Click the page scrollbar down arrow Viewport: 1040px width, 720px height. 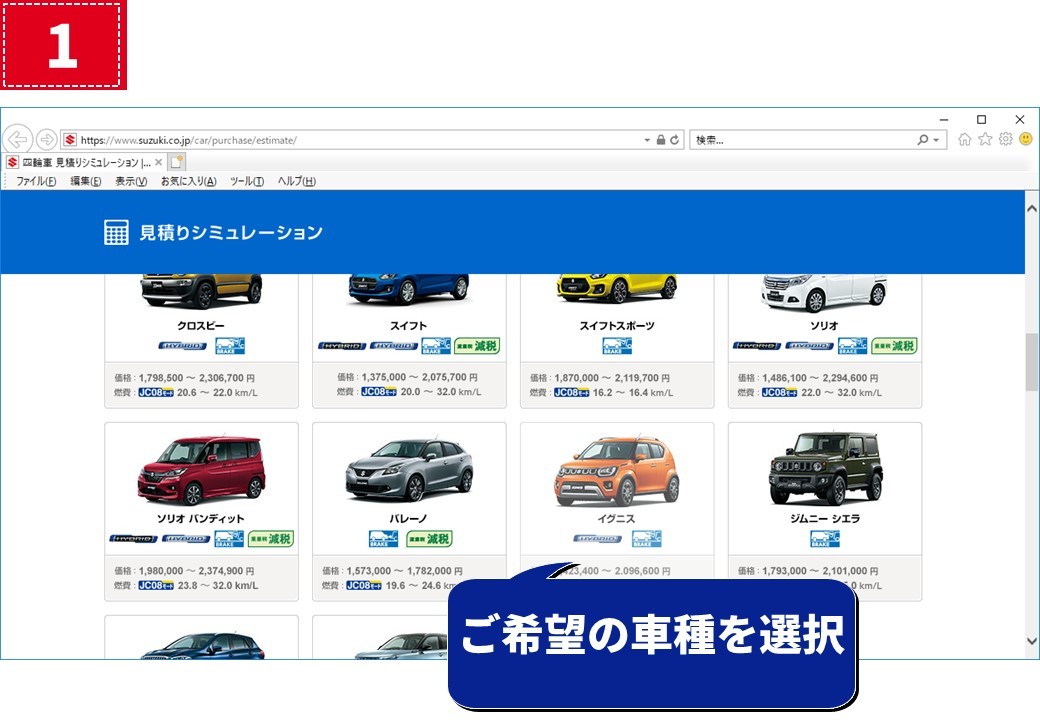point(1032,641)
